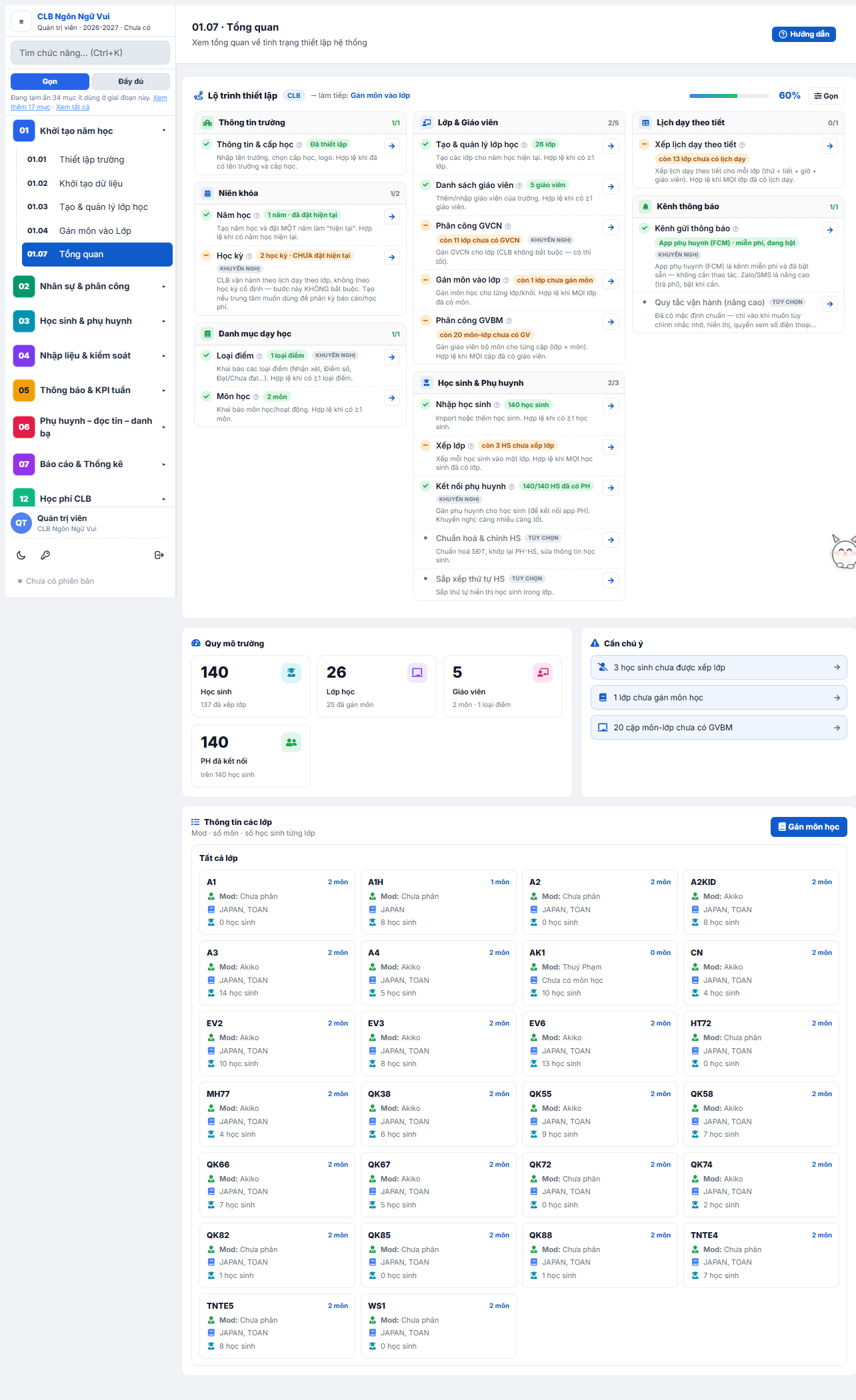Open 01.02 Khởi tạo dữ liệu menu item

[97, 184]
